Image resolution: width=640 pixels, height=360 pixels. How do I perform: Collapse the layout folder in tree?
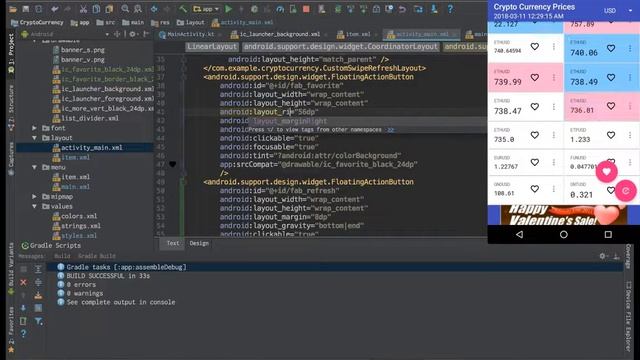34,138
